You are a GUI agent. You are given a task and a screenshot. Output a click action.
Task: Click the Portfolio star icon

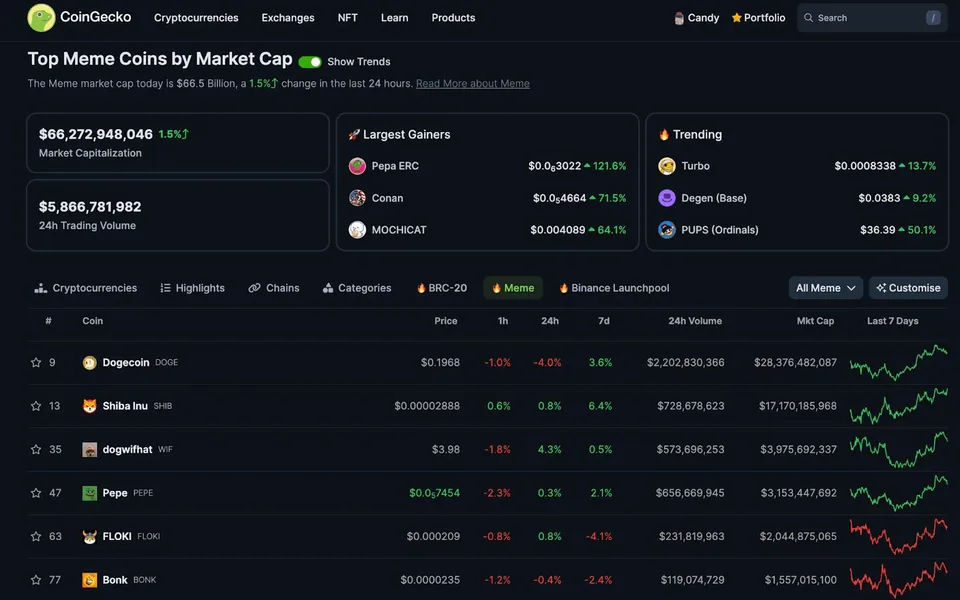(x=737, y=18)
